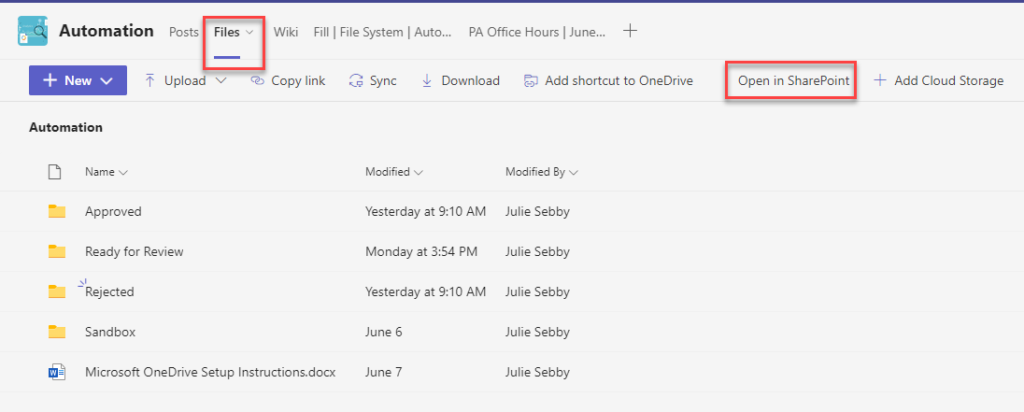Click the Add Cloud Storage plus icon

click(880, 80)
